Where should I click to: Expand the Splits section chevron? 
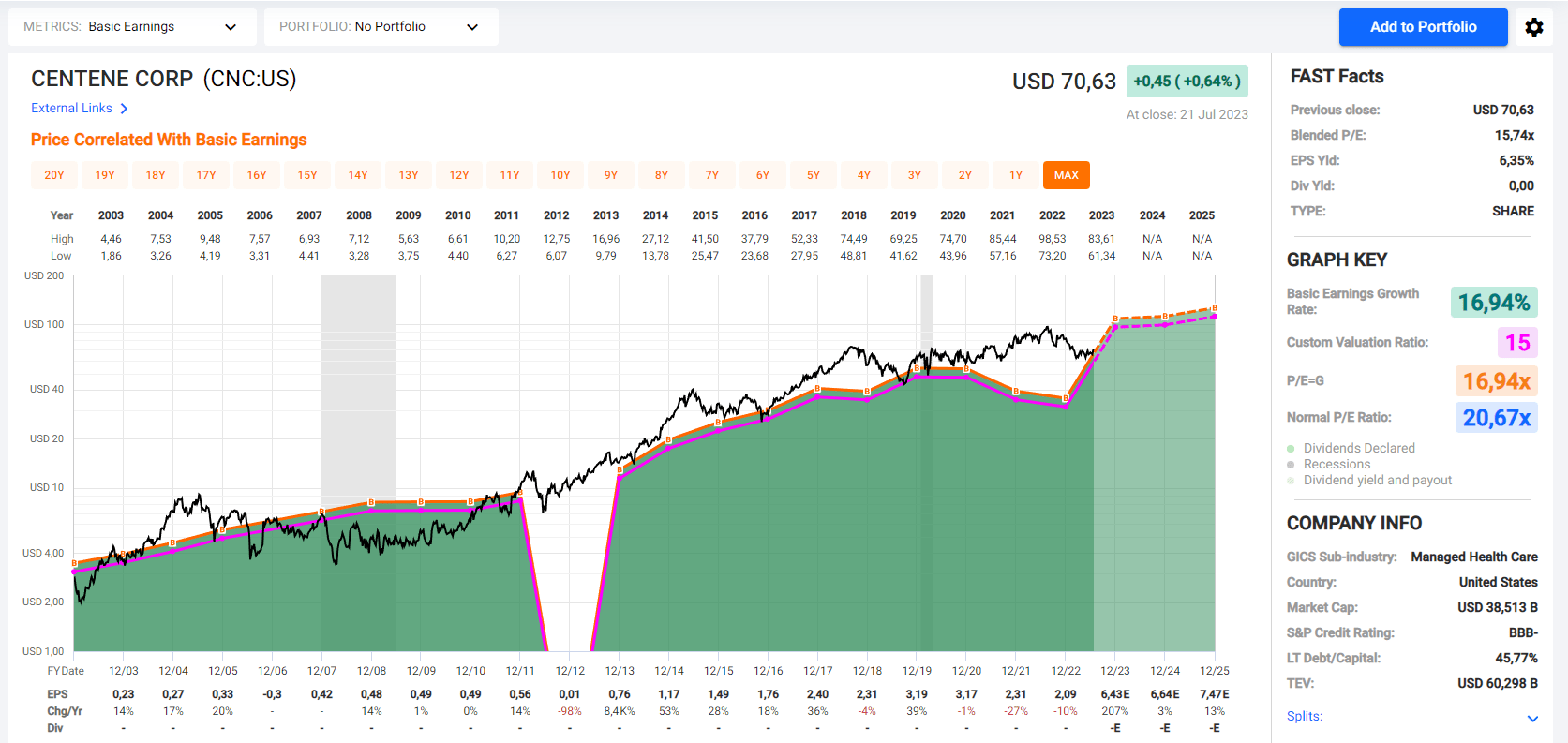tap(1532, 719)
